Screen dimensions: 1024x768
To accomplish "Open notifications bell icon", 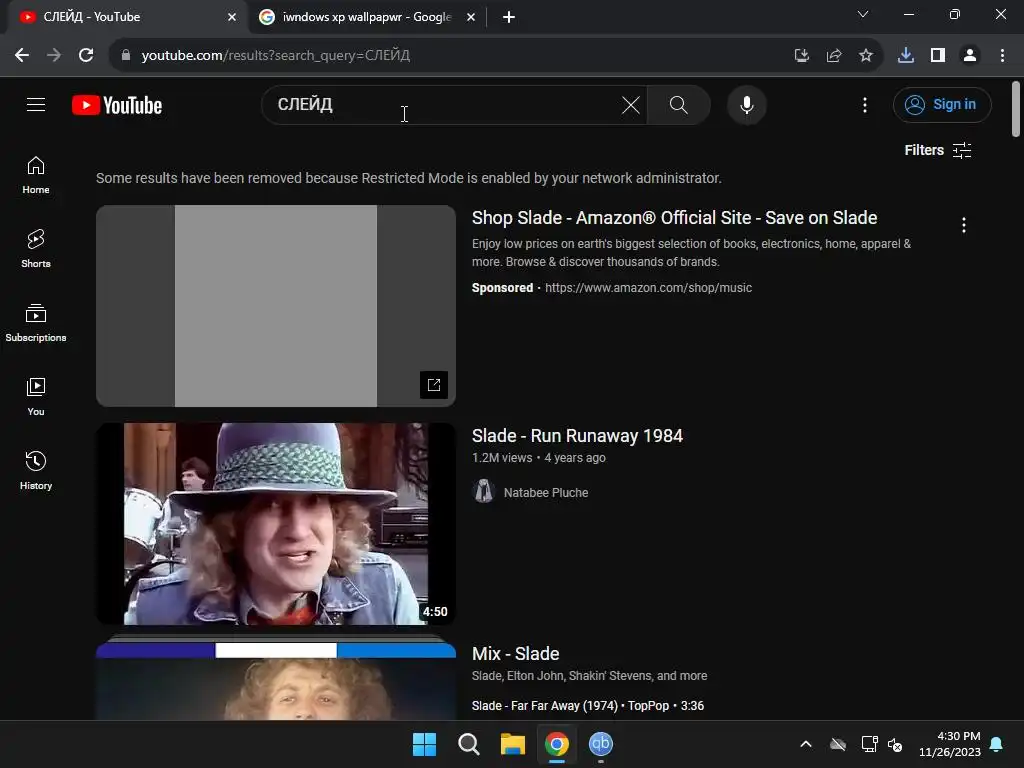I will [997, 744].
